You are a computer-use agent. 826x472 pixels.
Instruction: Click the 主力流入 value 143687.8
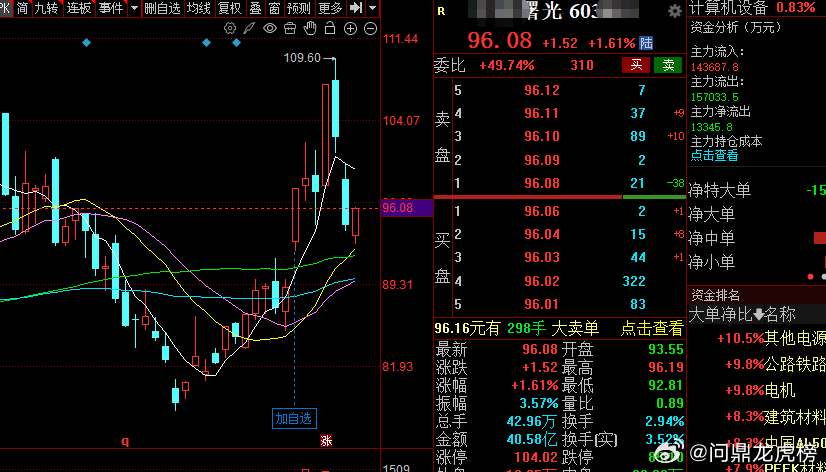[x=715, y=67]
